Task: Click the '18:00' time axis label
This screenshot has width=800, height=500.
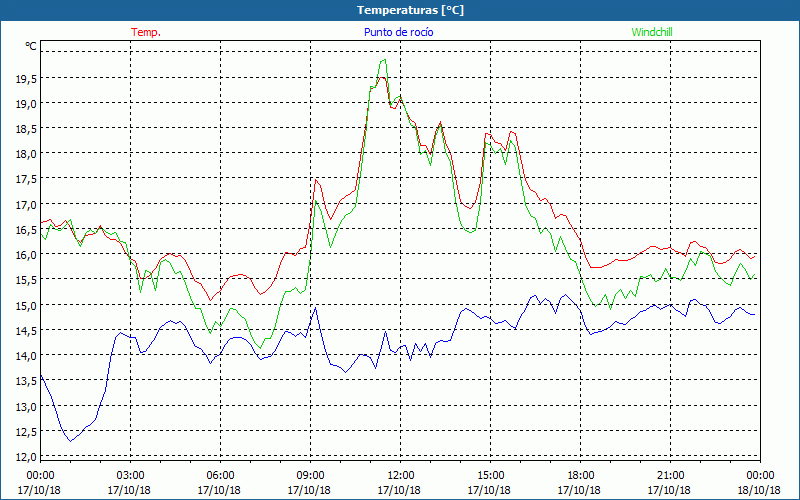Action: 581,476
